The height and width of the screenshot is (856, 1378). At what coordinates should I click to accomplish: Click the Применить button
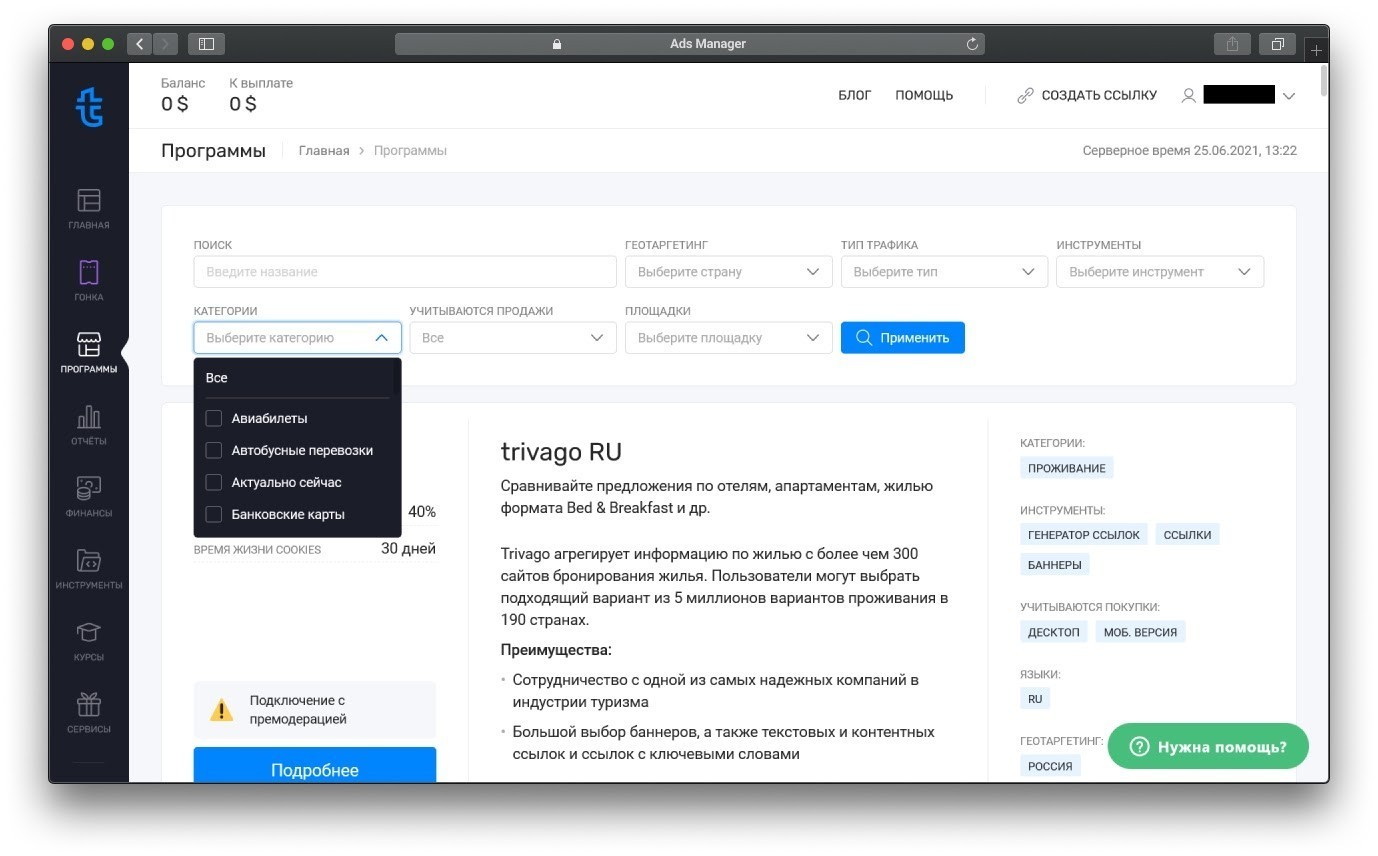click(902, 338)
